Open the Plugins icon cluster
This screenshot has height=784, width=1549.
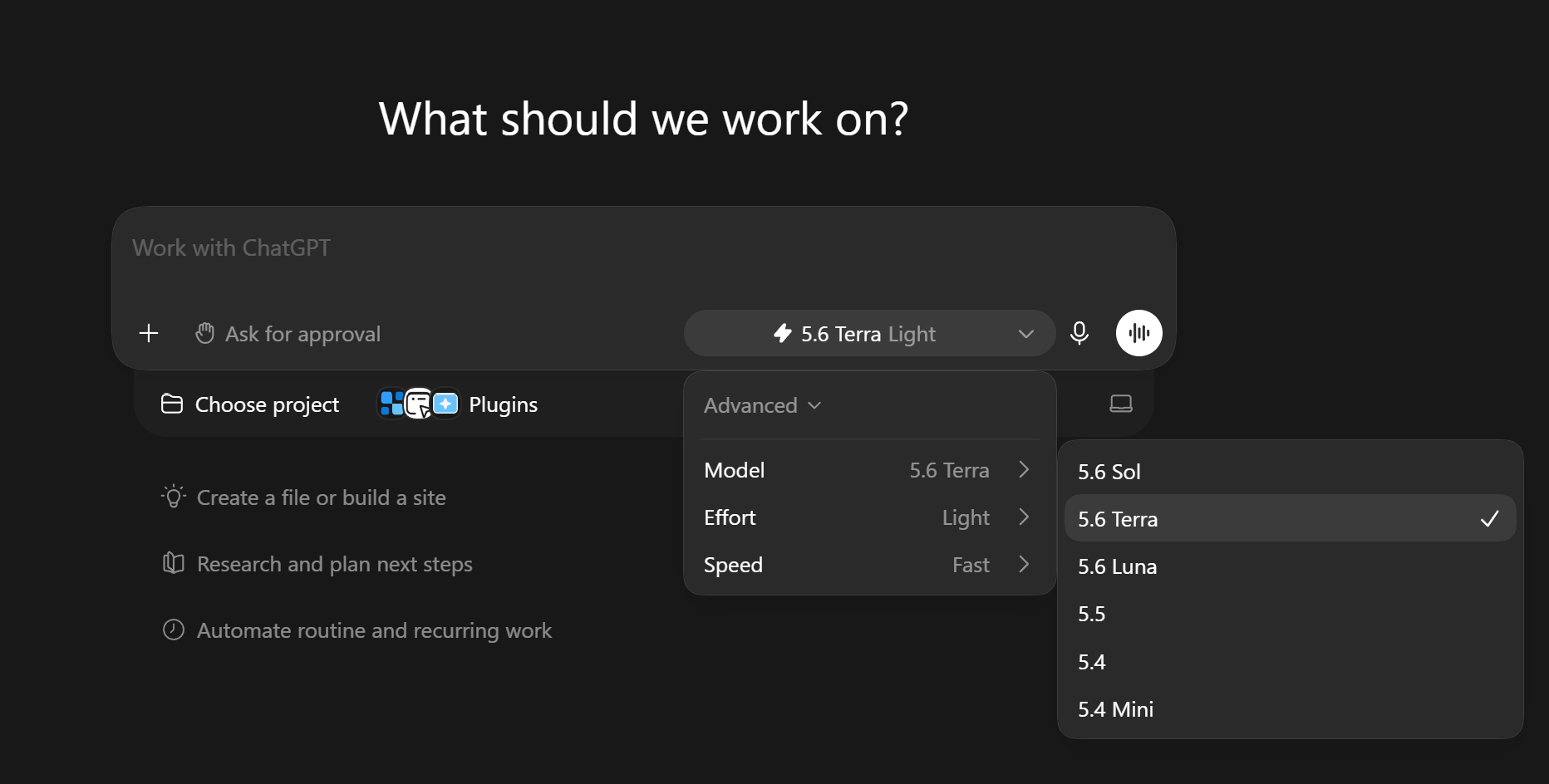tap(419, 404)
